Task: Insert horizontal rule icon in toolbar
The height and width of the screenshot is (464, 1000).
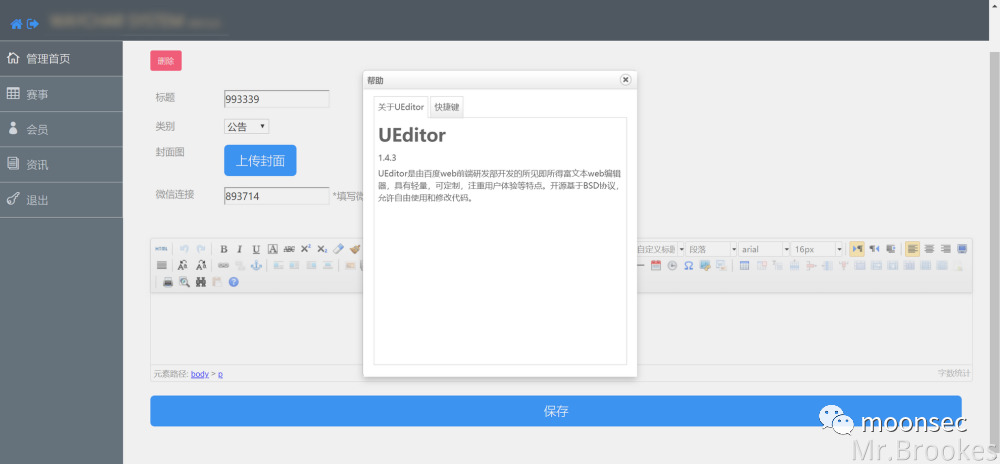Action: tap(640, 266)
